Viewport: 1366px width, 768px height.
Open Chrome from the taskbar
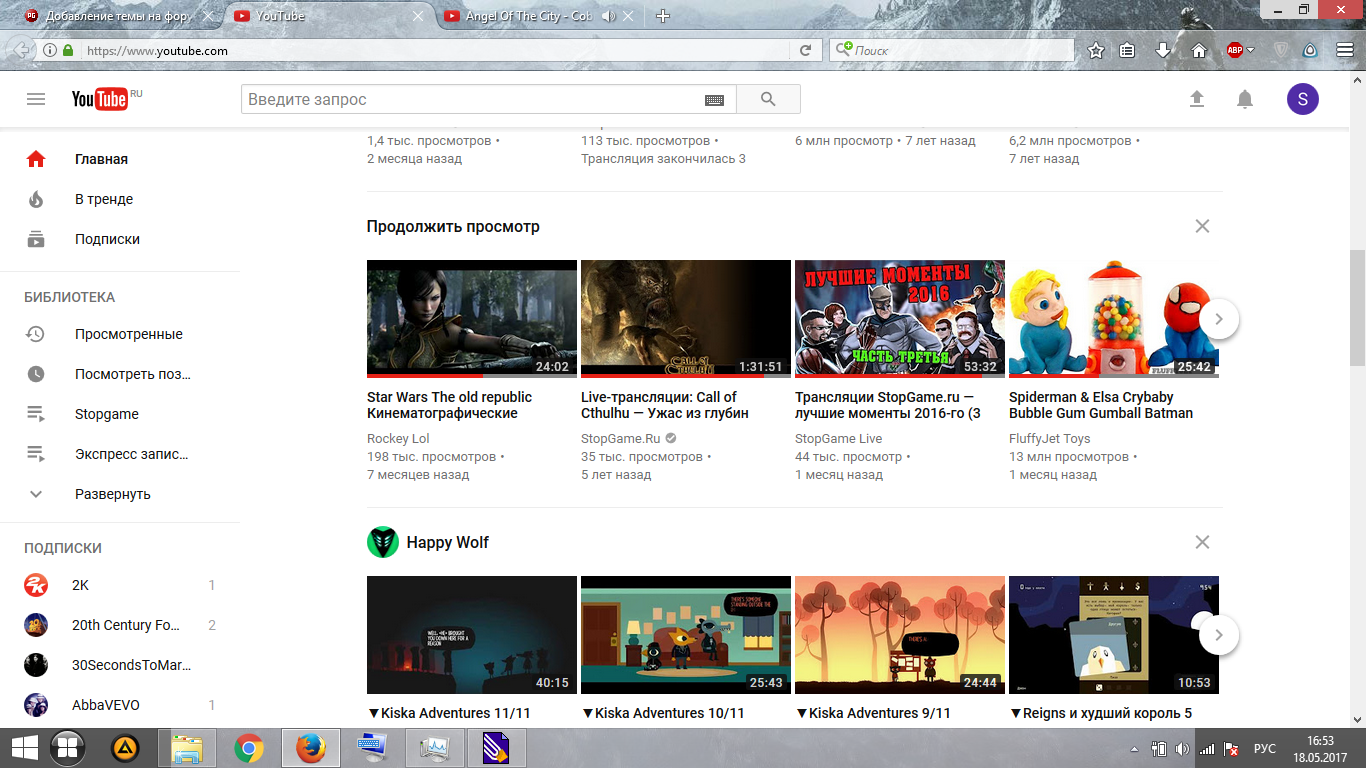249,748
